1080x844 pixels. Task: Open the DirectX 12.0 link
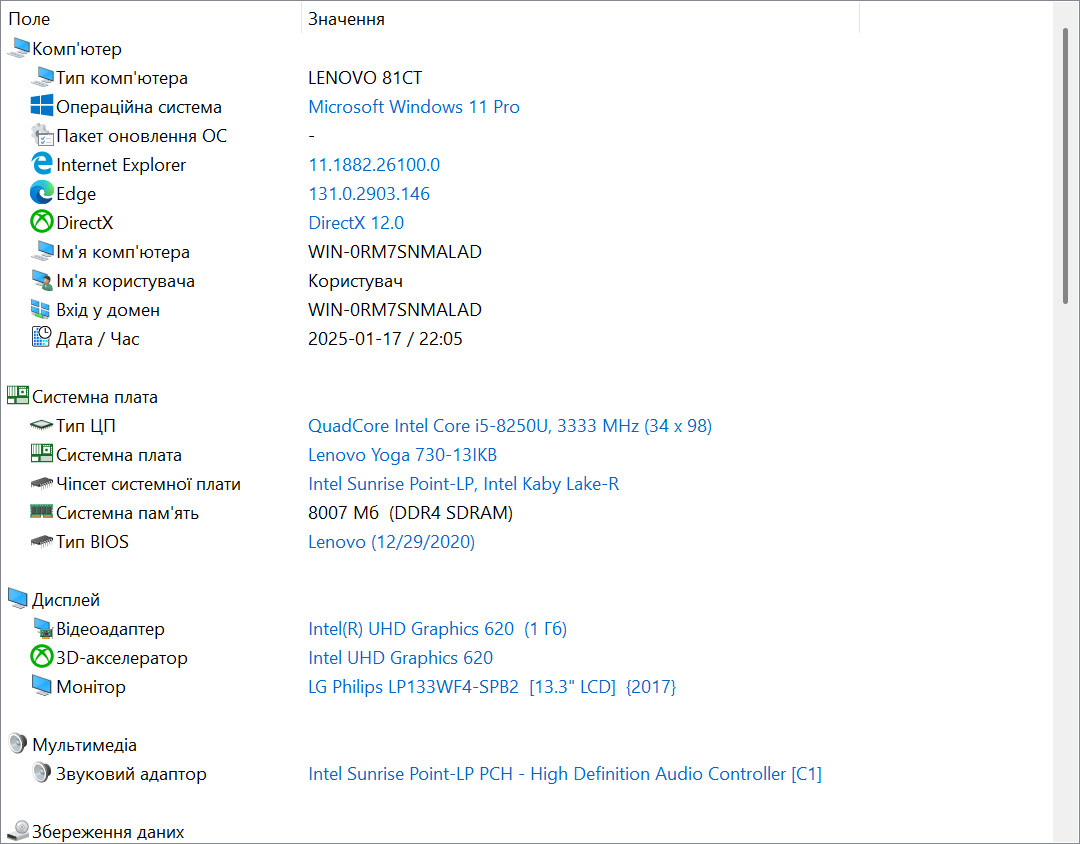tap(356, 223)
